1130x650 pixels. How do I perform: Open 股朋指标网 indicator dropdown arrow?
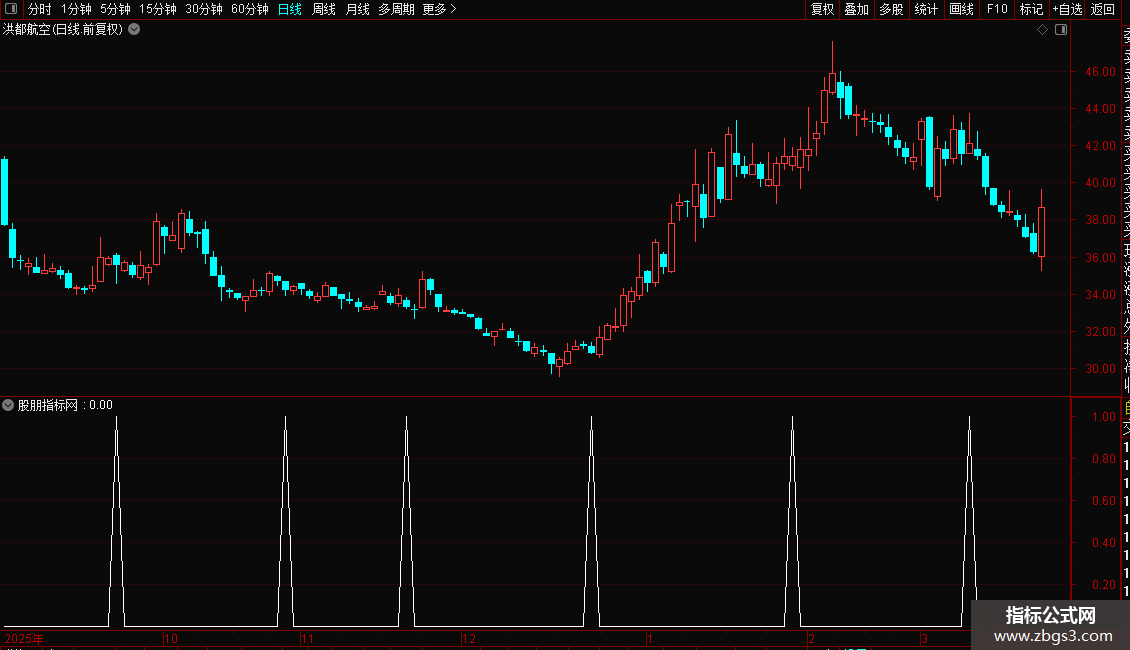pyautogui.click(x=8, y=405)
